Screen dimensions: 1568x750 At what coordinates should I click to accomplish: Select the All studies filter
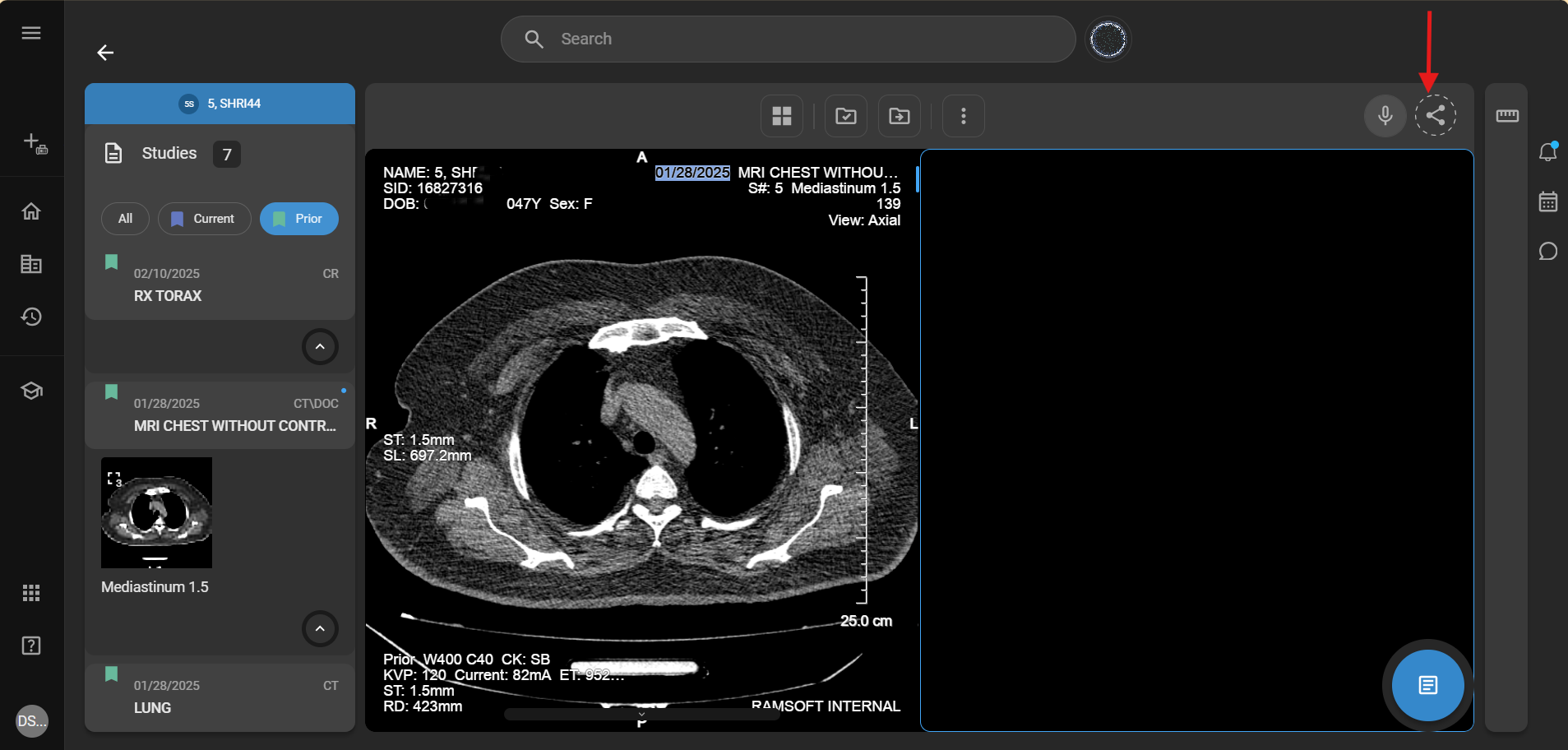pos(125,219)
